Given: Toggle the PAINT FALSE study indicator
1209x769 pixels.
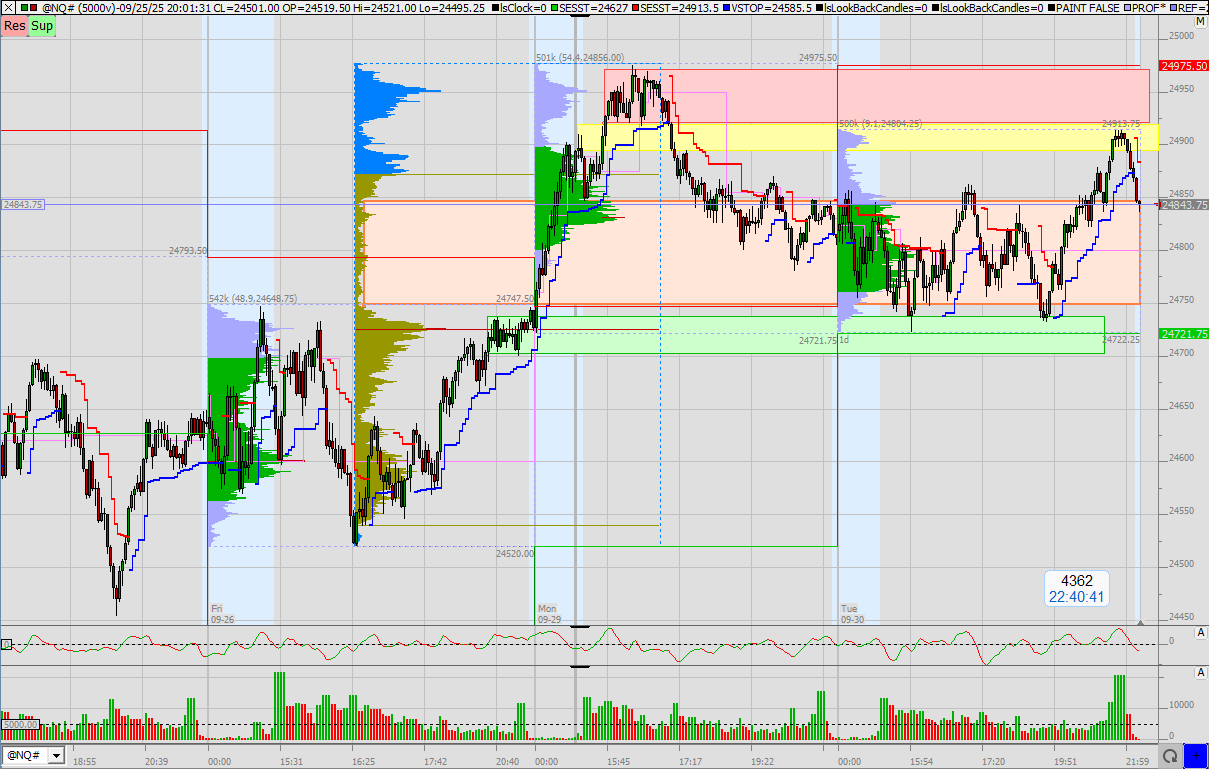Looking at the screenshot, I should tap(1052, 9).
